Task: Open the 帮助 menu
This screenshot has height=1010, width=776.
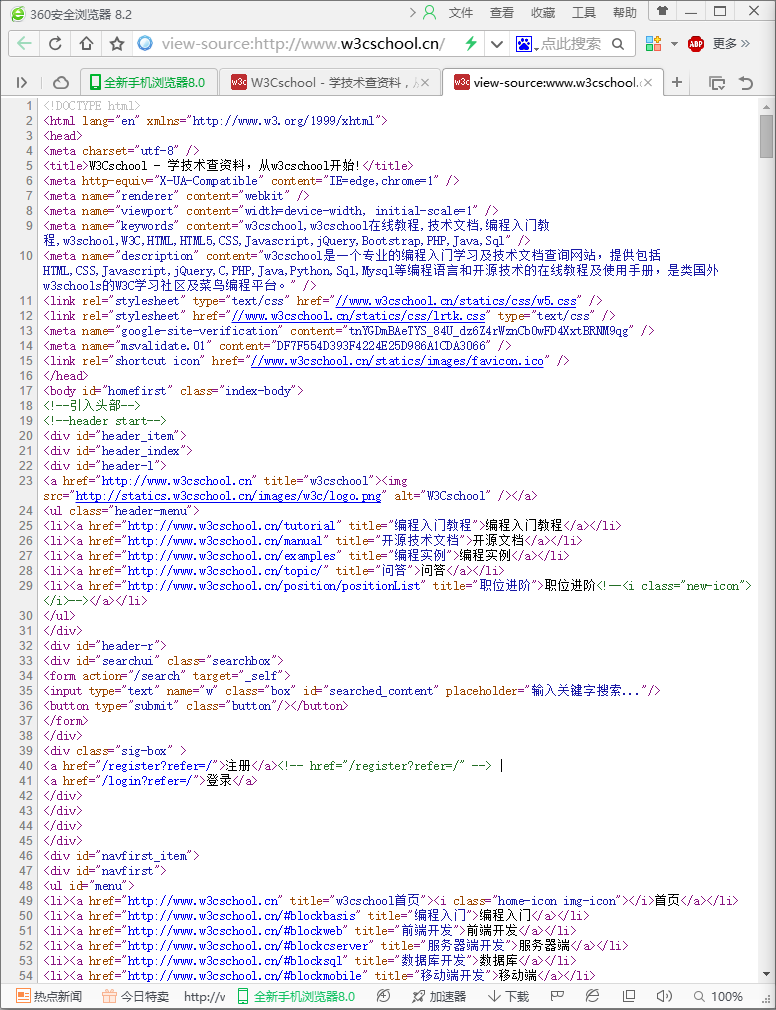Action: point(625,13)
